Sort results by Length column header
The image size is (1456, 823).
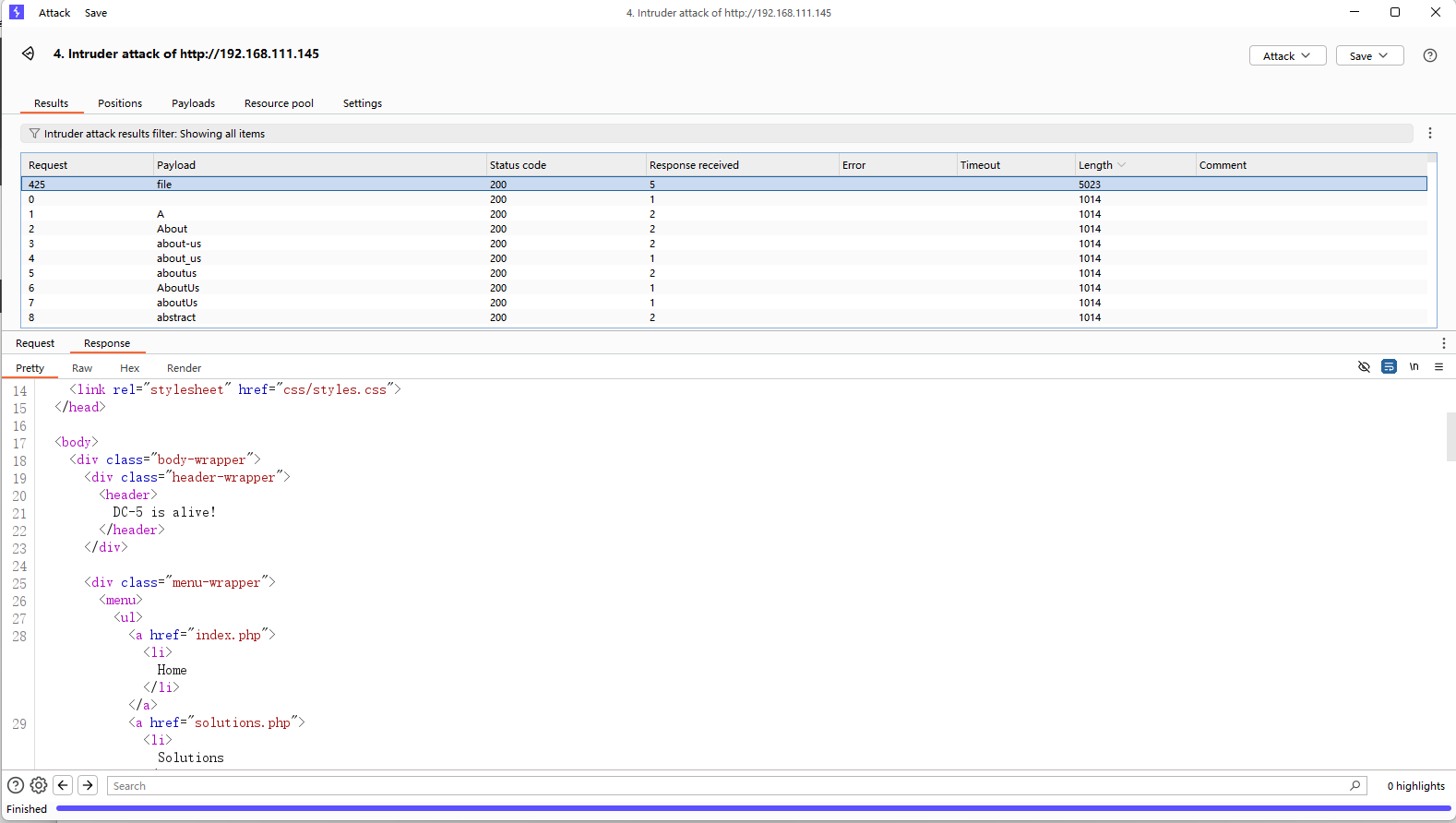tap(1096, 165)
